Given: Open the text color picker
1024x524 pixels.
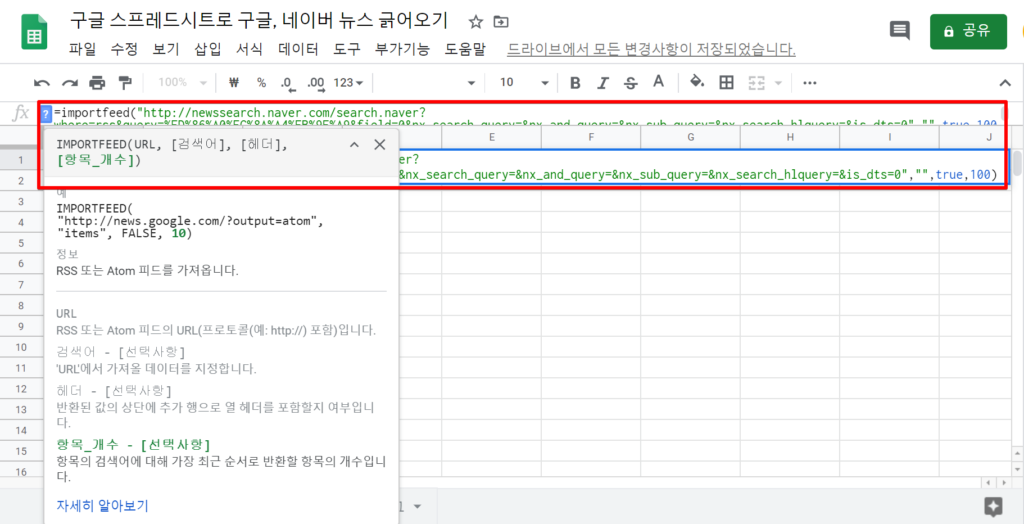Looking at the screenshot, I should 659,82.
